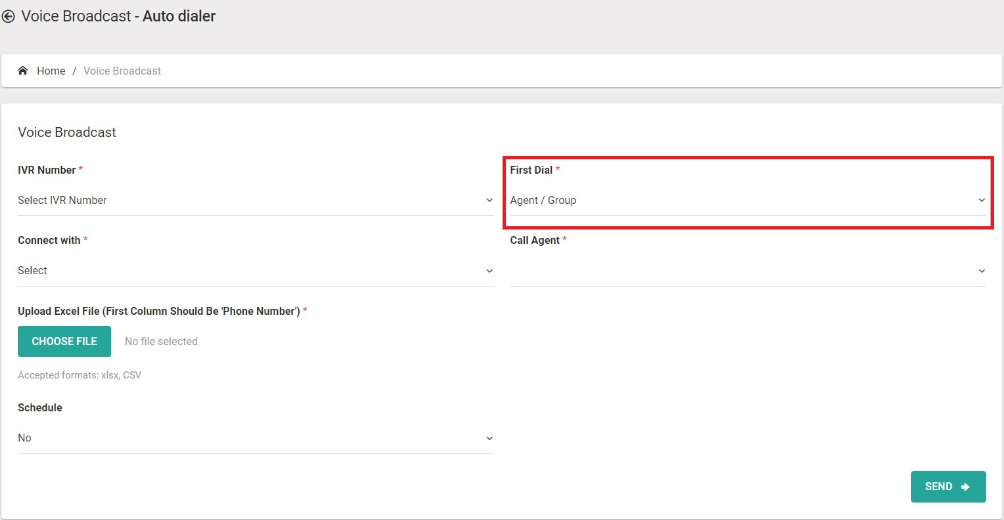Click the Call Agent chevron arrow
The image size is (1004, 520).
click(982, 271)
